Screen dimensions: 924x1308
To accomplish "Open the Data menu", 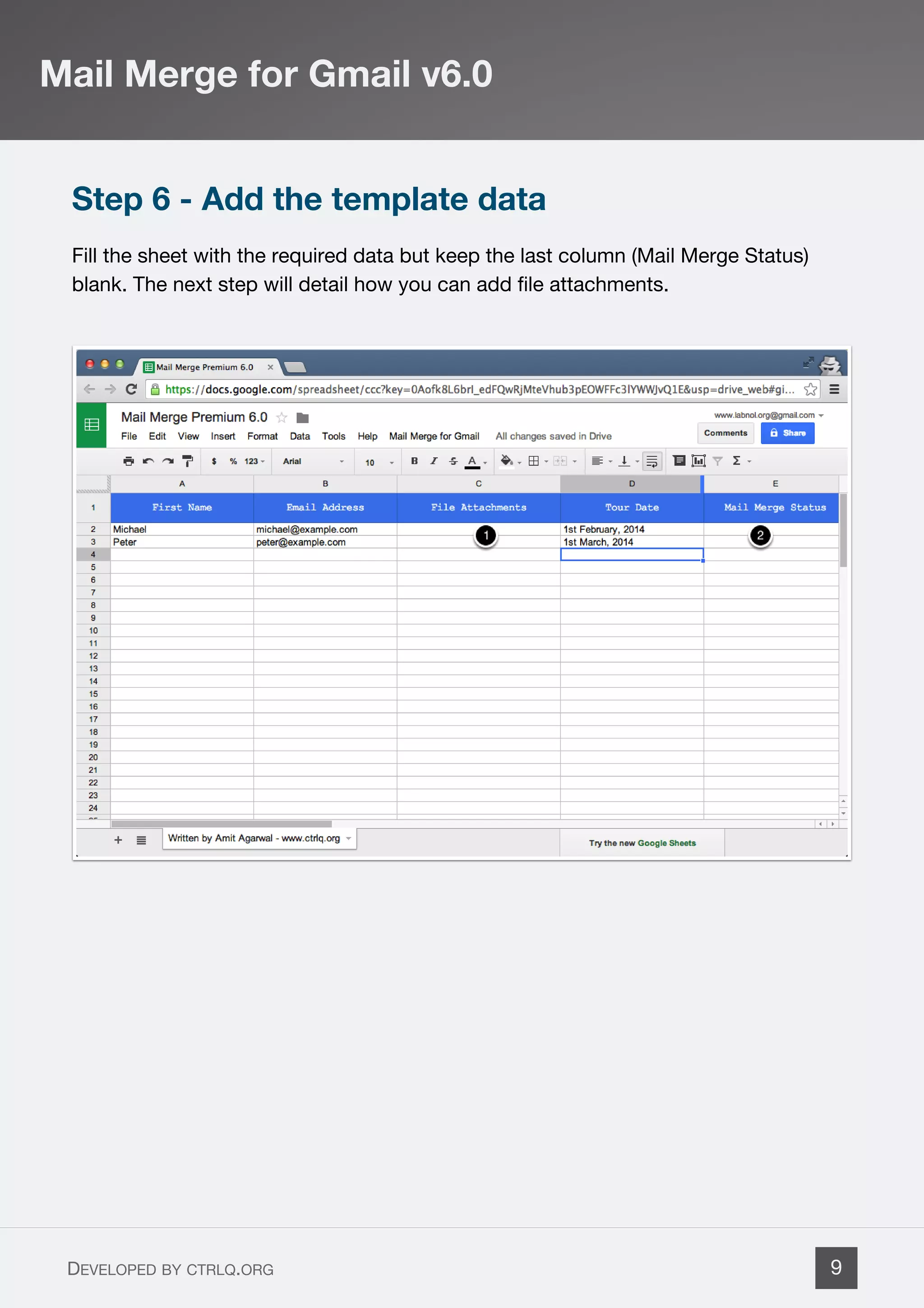I will [300, 436].
